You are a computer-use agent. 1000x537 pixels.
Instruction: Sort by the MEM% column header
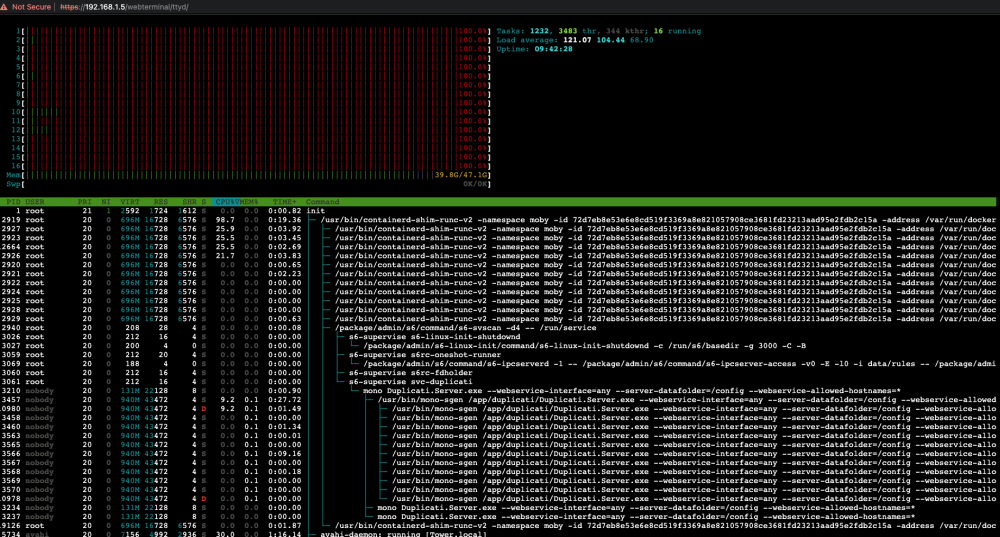(x=249, y=202)
